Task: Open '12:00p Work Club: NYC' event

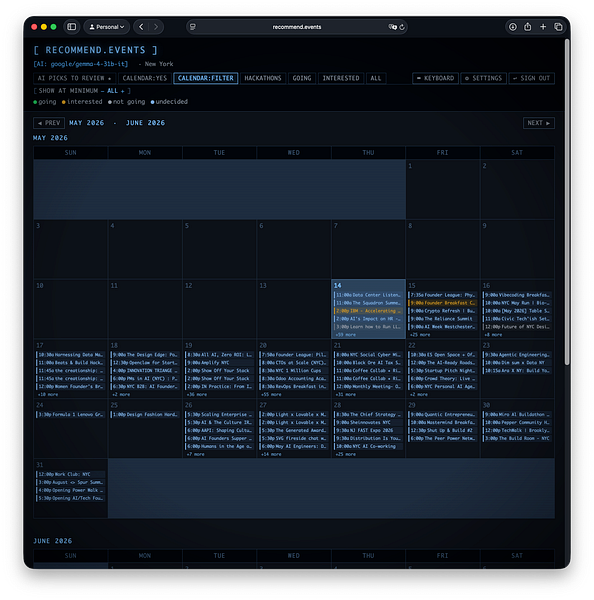Action: [x=70, y=474]
